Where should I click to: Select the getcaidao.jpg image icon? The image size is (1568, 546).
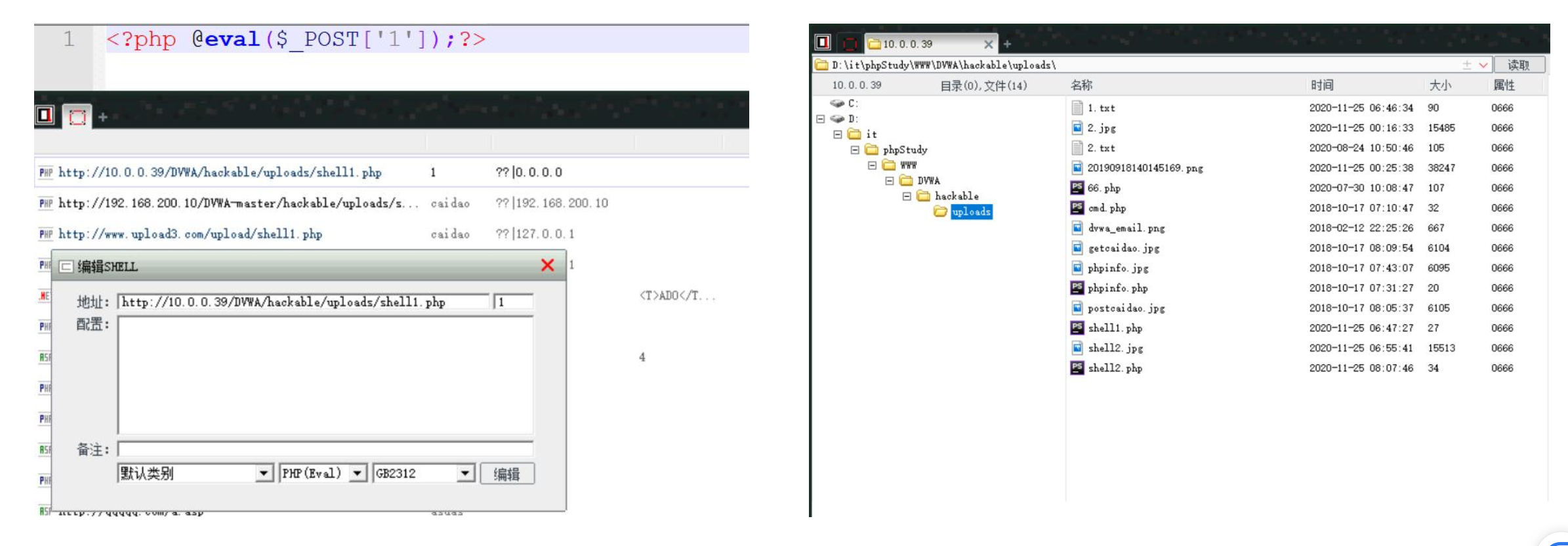pyautogui.click(x=1077, y=248)
